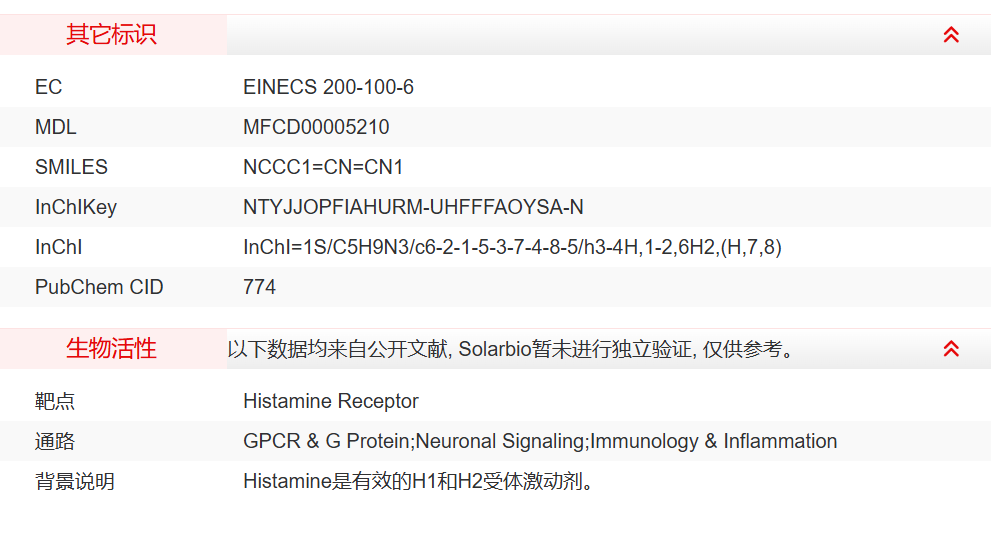The image size is (991, 533).
Task: Collapse the 其它标识 section chevron
Action: (951, 35)
